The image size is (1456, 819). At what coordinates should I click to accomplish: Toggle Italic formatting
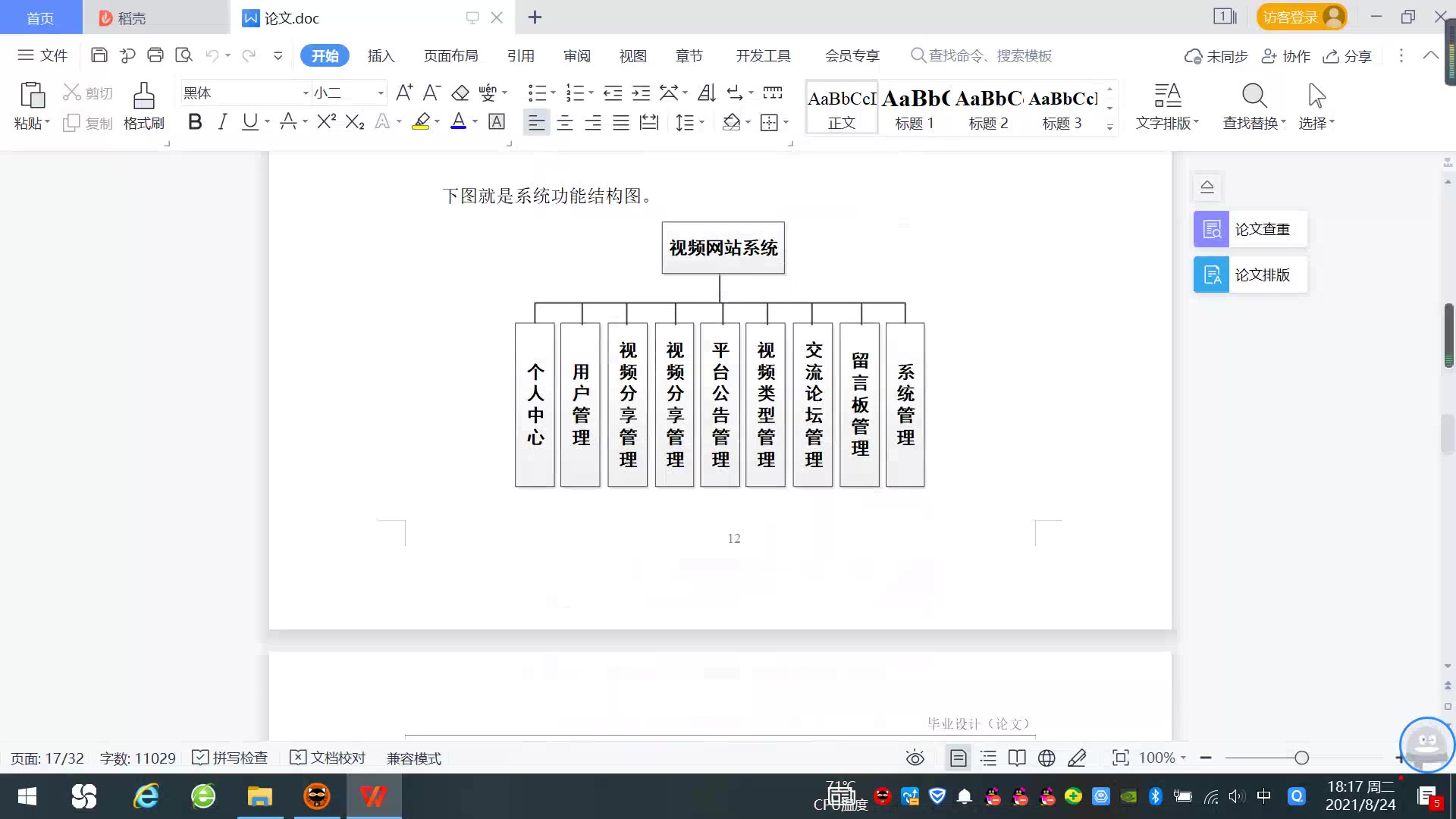pyautogui.click(x=222, y=121)
